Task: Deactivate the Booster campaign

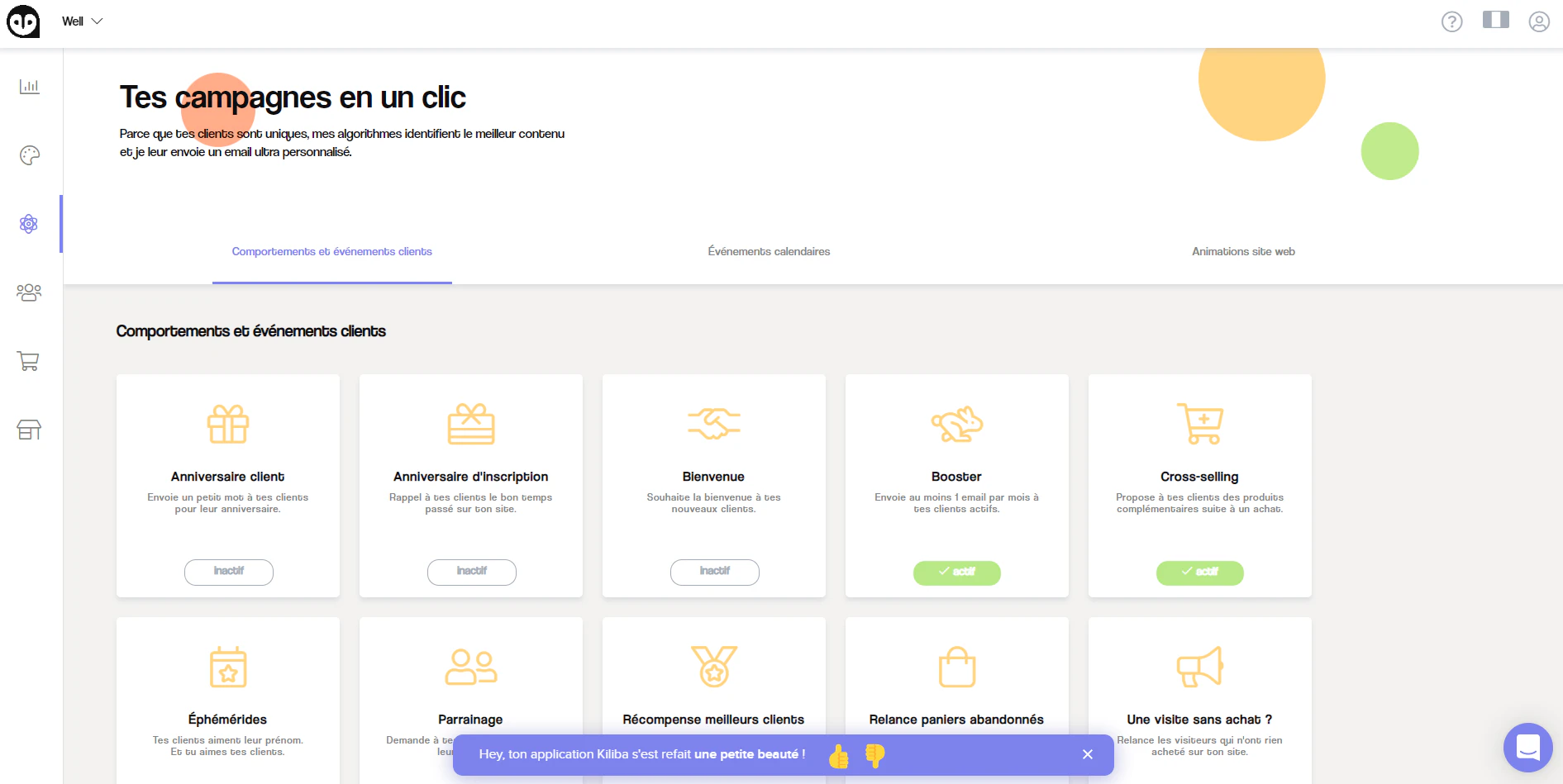Action: point(956,572)
